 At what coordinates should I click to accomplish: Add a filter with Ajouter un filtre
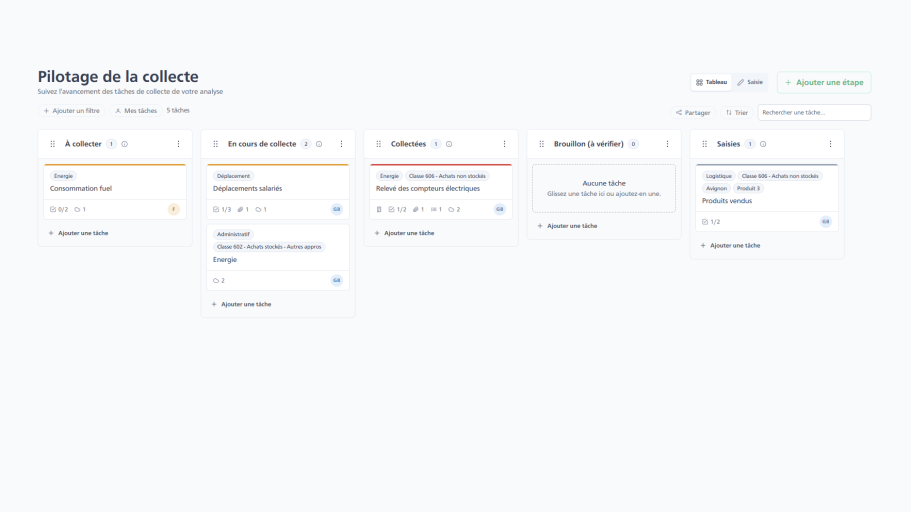coord(71,110)
